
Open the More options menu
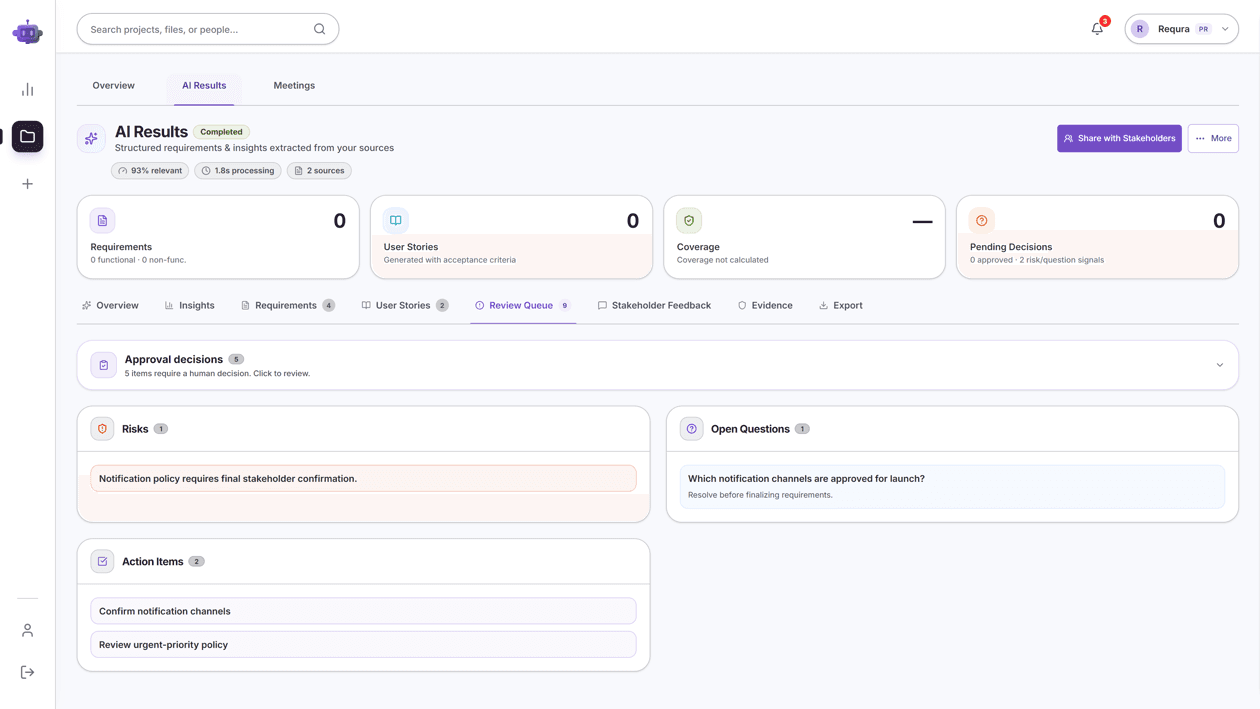[1213, 138]
